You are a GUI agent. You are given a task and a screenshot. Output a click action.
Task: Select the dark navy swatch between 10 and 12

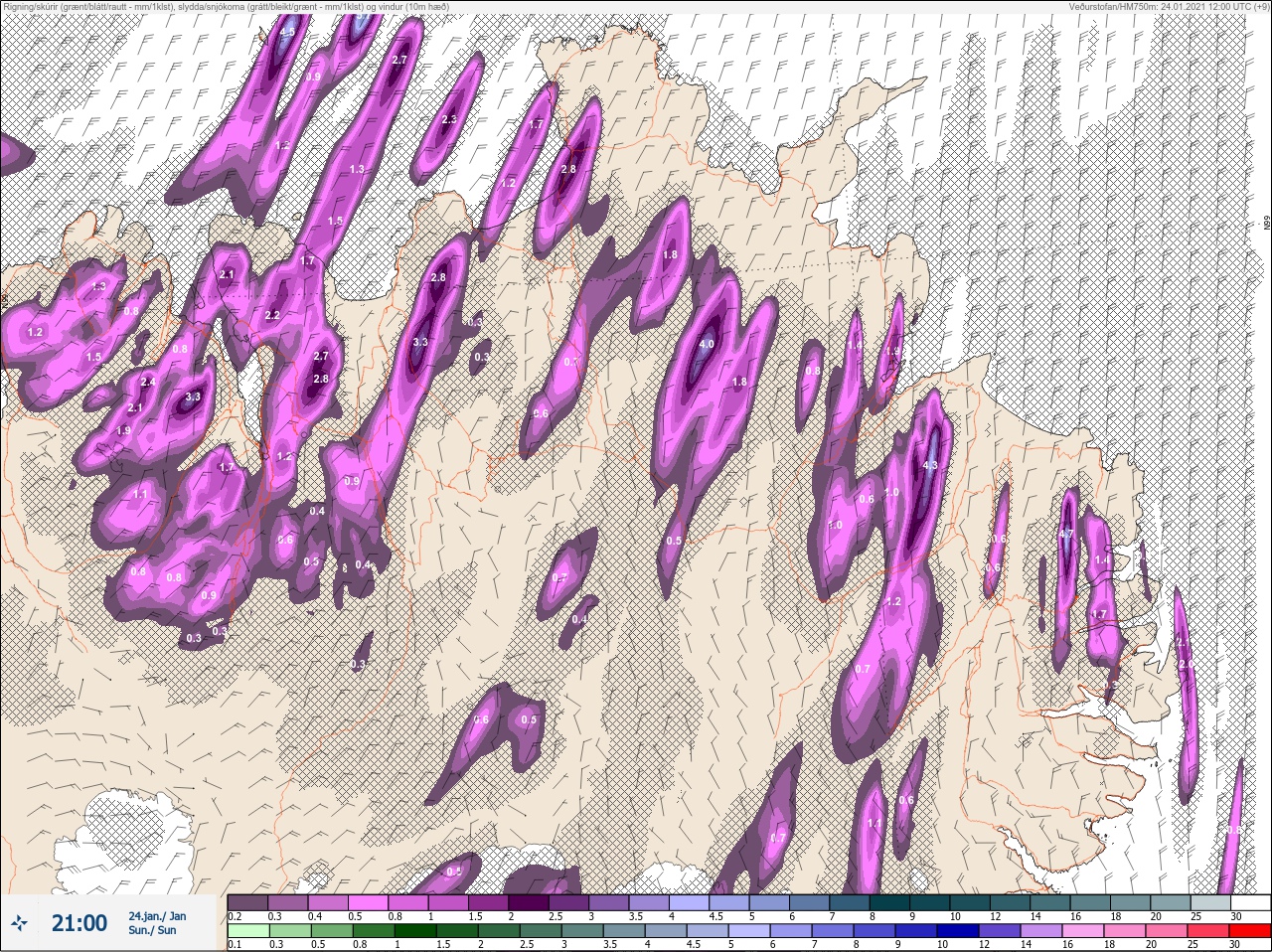click(x=959, y=931)
